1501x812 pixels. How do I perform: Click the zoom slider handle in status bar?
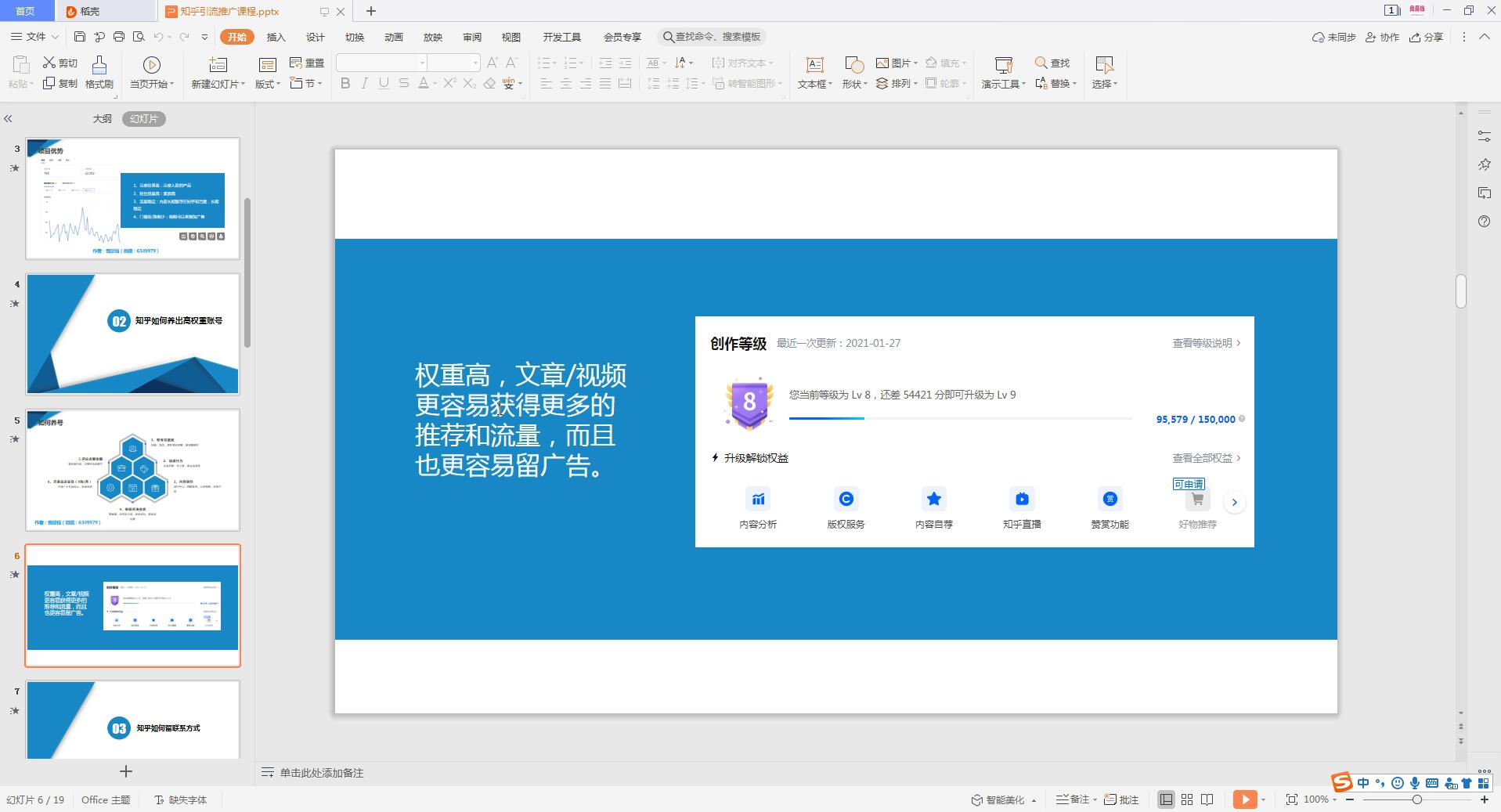(1416, 799)
